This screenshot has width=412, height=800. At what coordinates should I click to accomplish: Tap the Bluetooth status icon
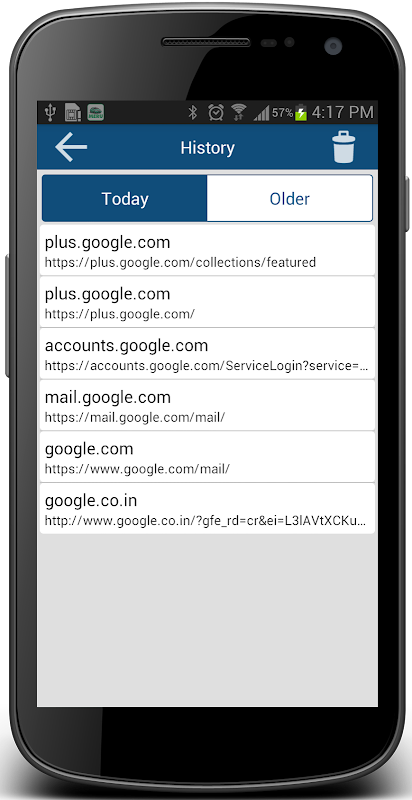point(193,112)
